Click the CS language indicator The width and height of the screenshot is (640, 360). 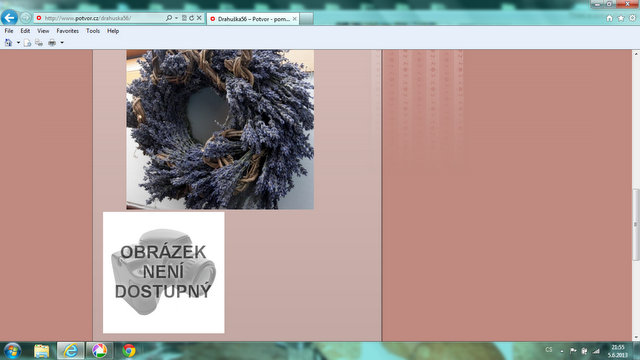549,350
